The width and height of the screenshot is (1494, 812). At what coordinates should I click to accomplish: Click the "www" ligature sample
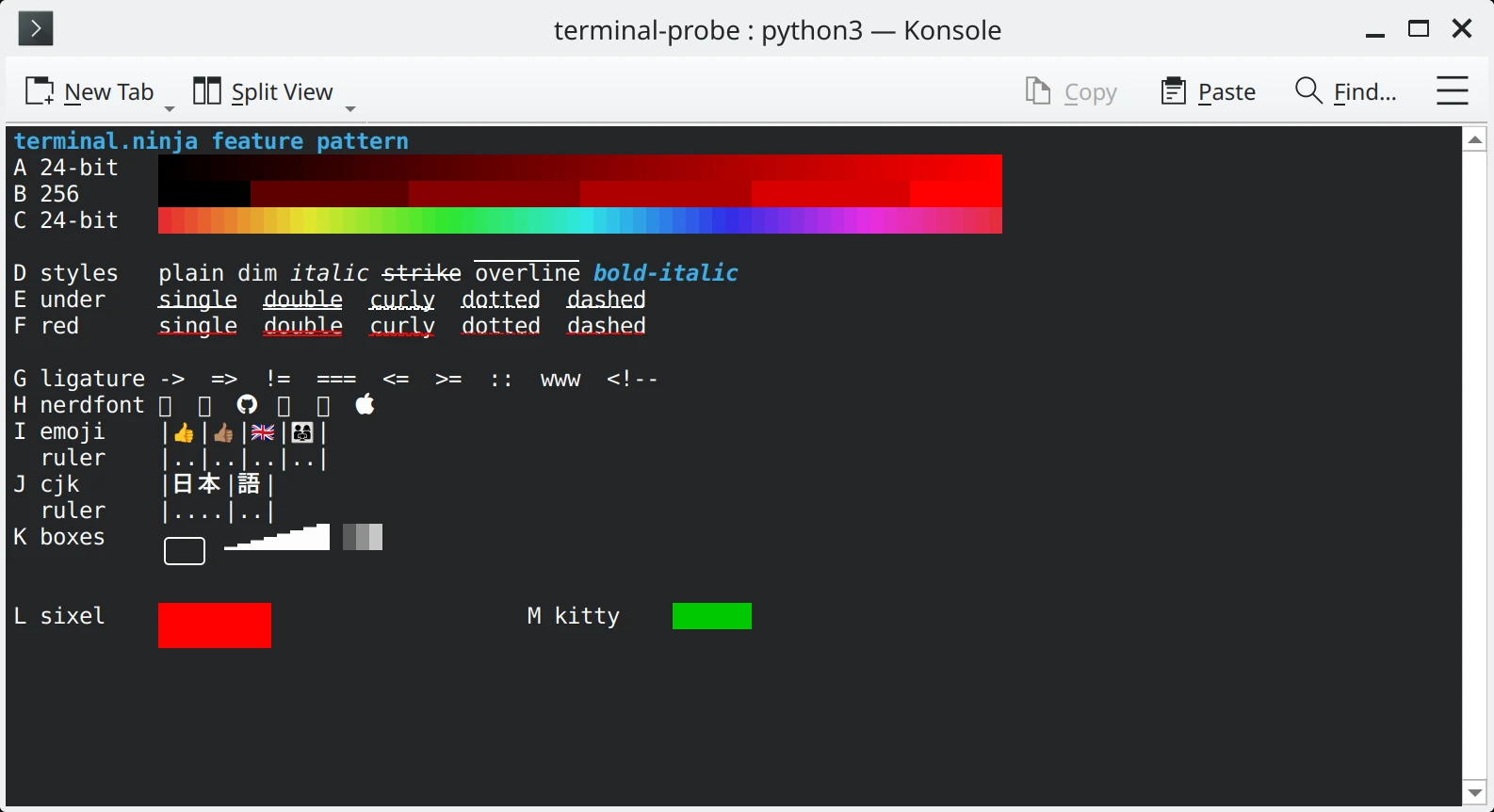[560, 380]
